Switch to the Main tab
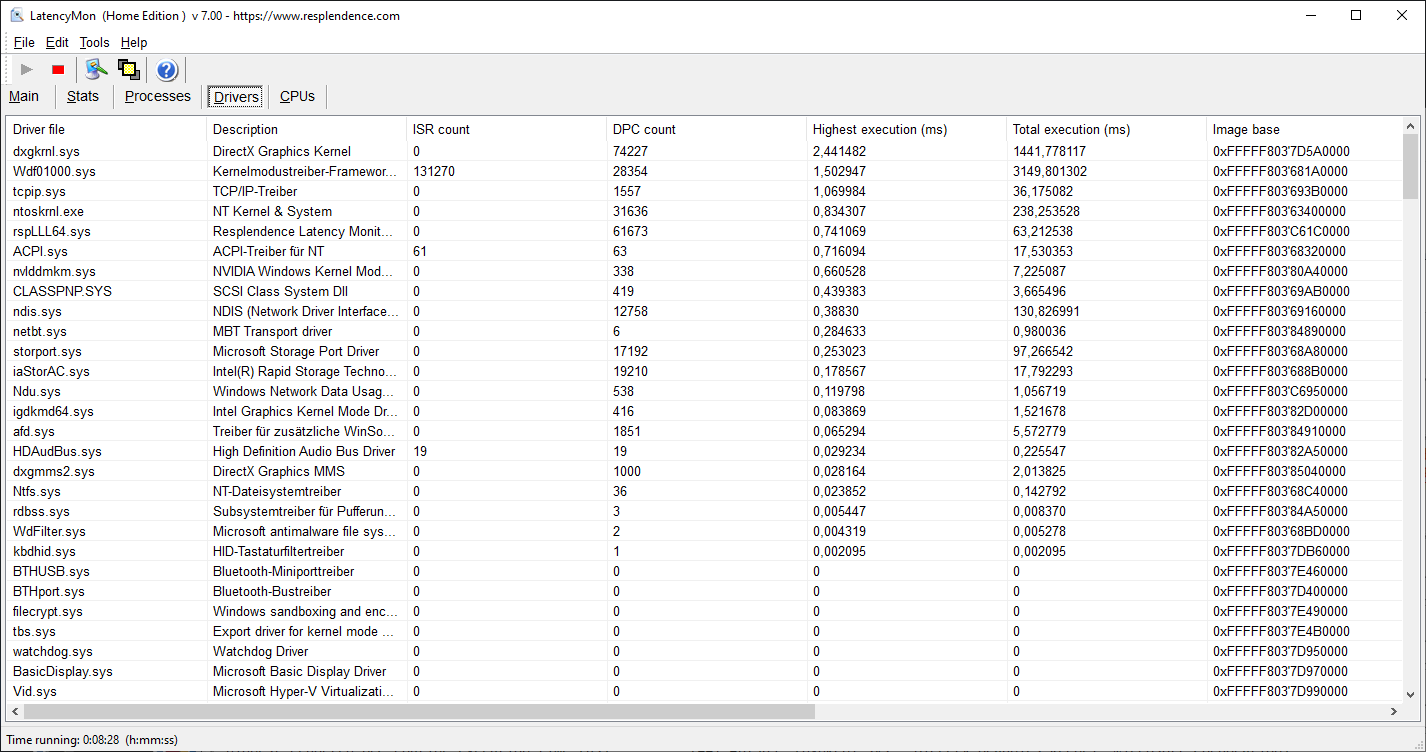The image size is (1426, 752). [24, 96]
